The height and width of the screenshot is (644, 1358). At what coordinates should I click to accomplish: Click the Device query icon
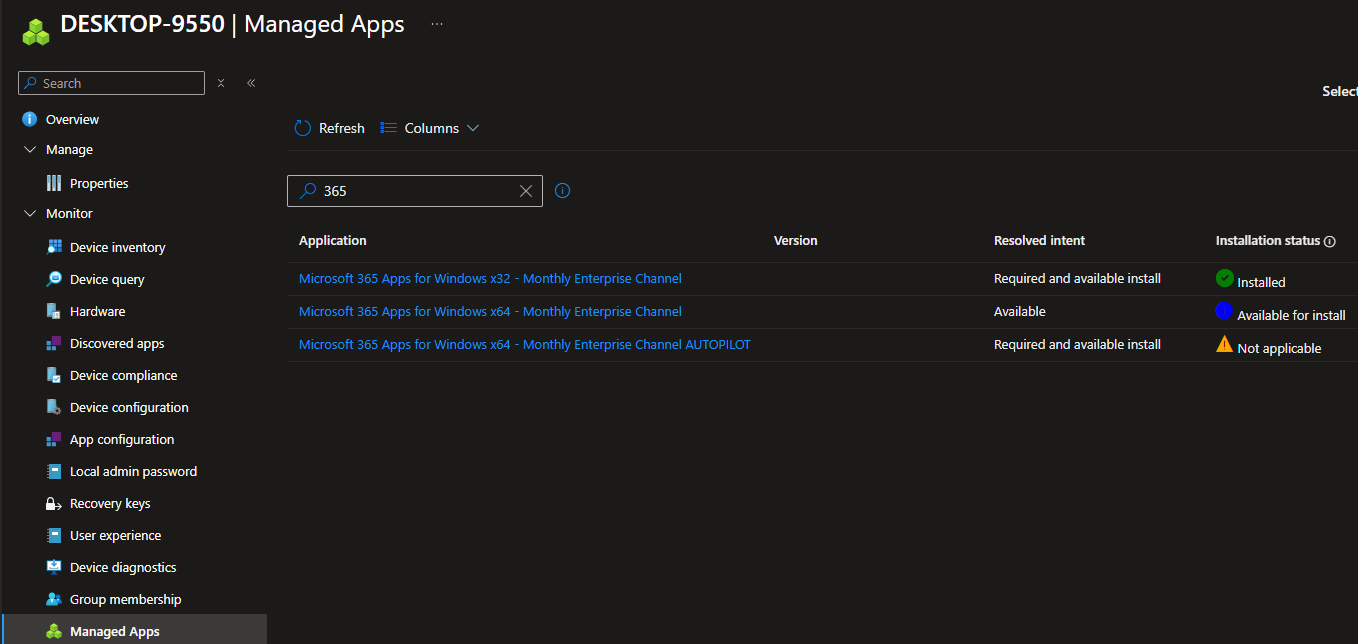[54, 279]
